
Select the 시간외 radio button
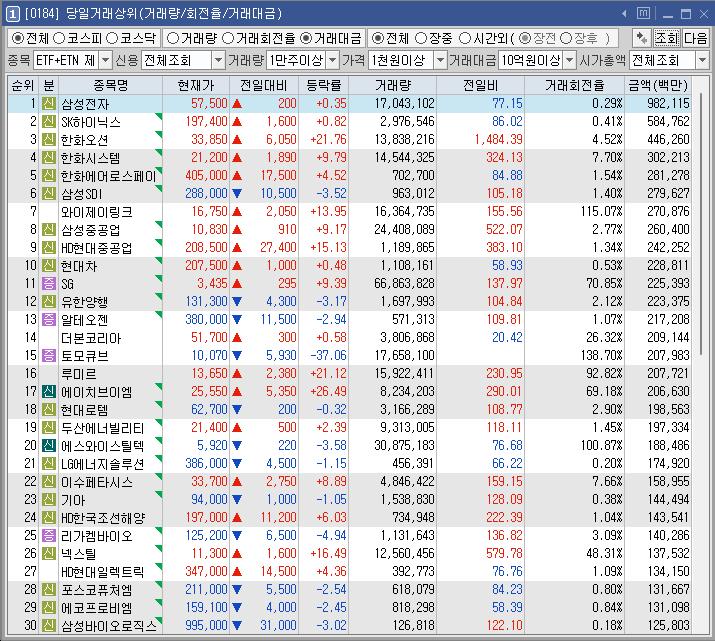[x=465, y=38]
